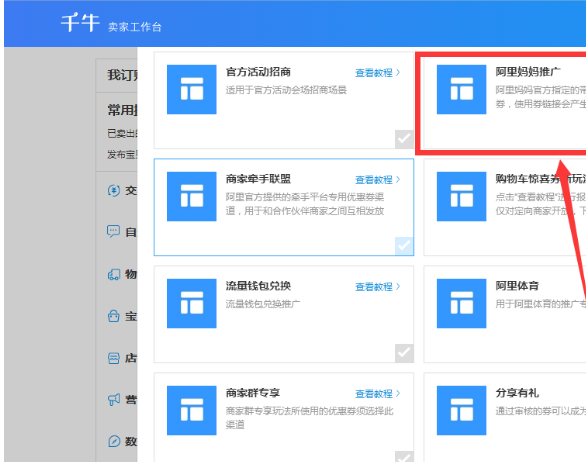
Task: Open the chat bubble sidebar icon
Action: click(114, 232)
